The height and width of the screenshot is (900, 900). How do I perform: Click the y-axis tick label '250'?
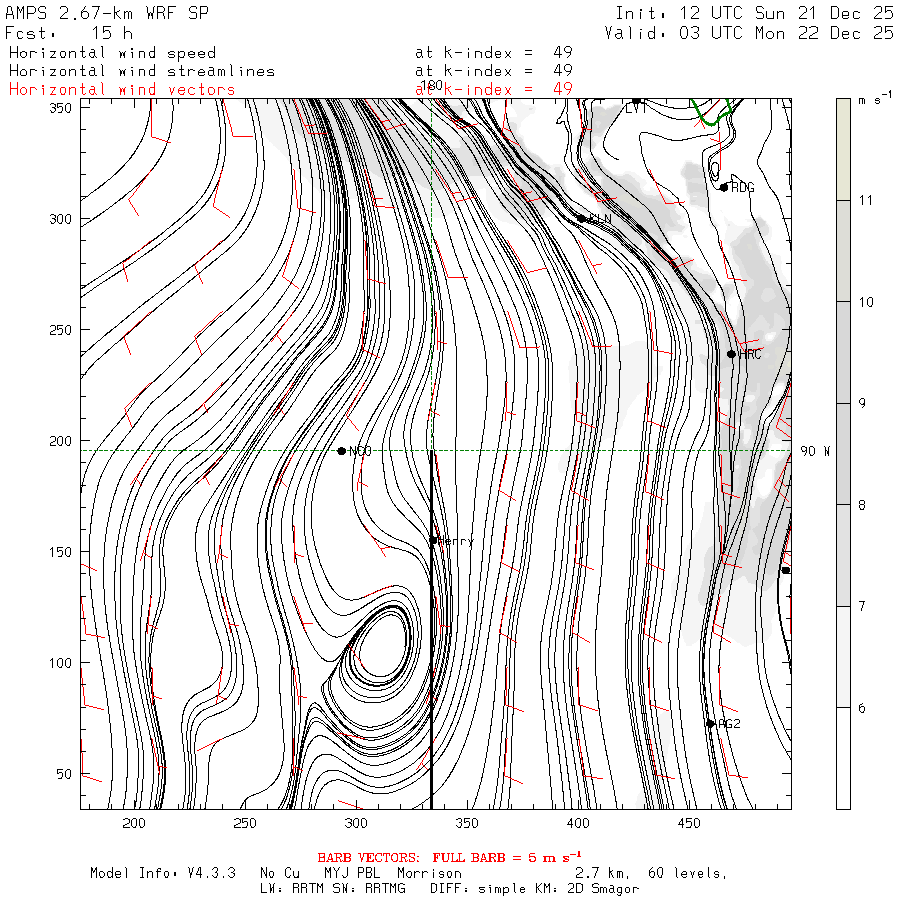coord(61,330)
